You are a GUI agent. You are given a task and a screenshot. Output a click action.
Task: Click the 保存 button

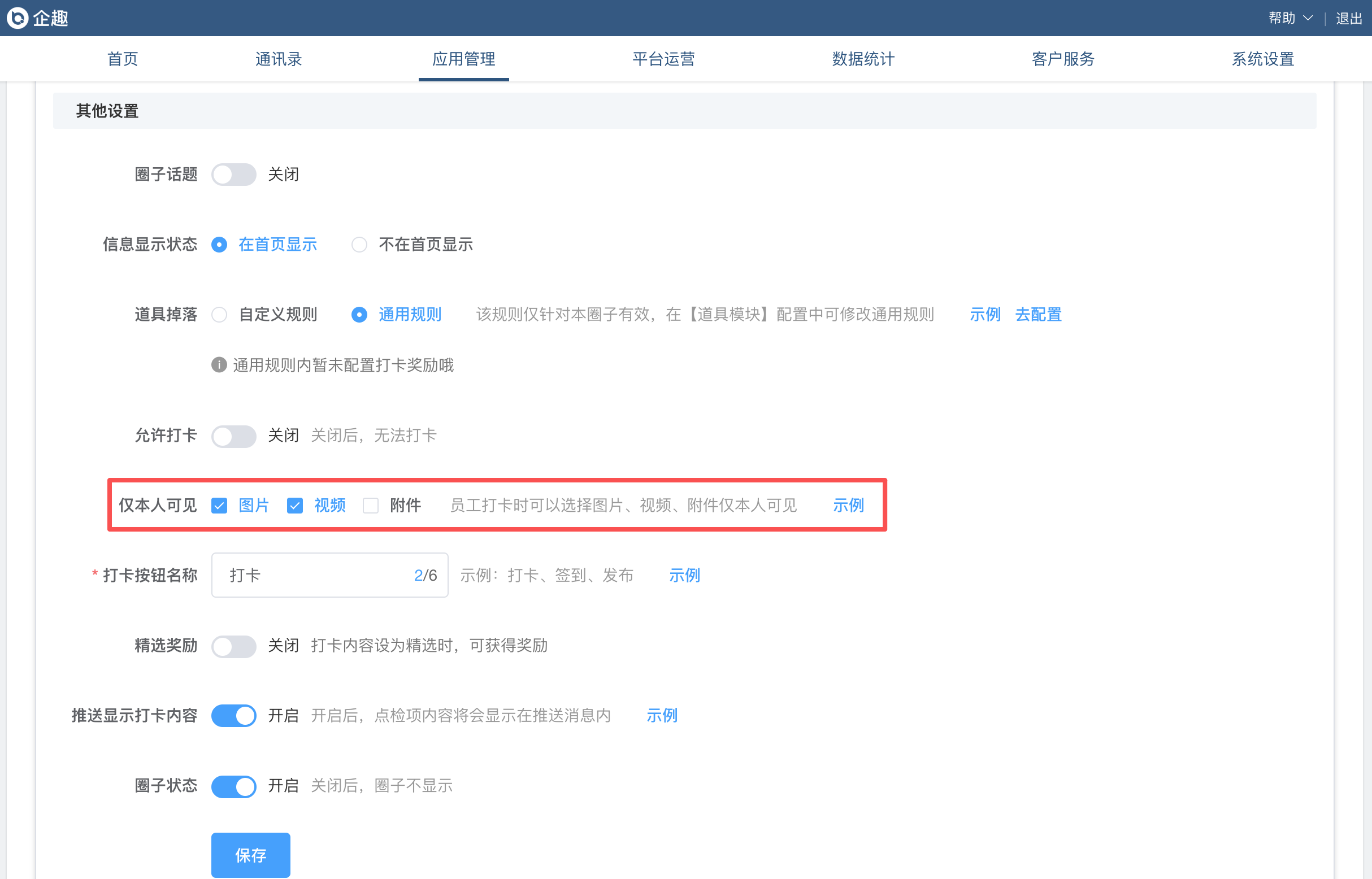[251, 855]
